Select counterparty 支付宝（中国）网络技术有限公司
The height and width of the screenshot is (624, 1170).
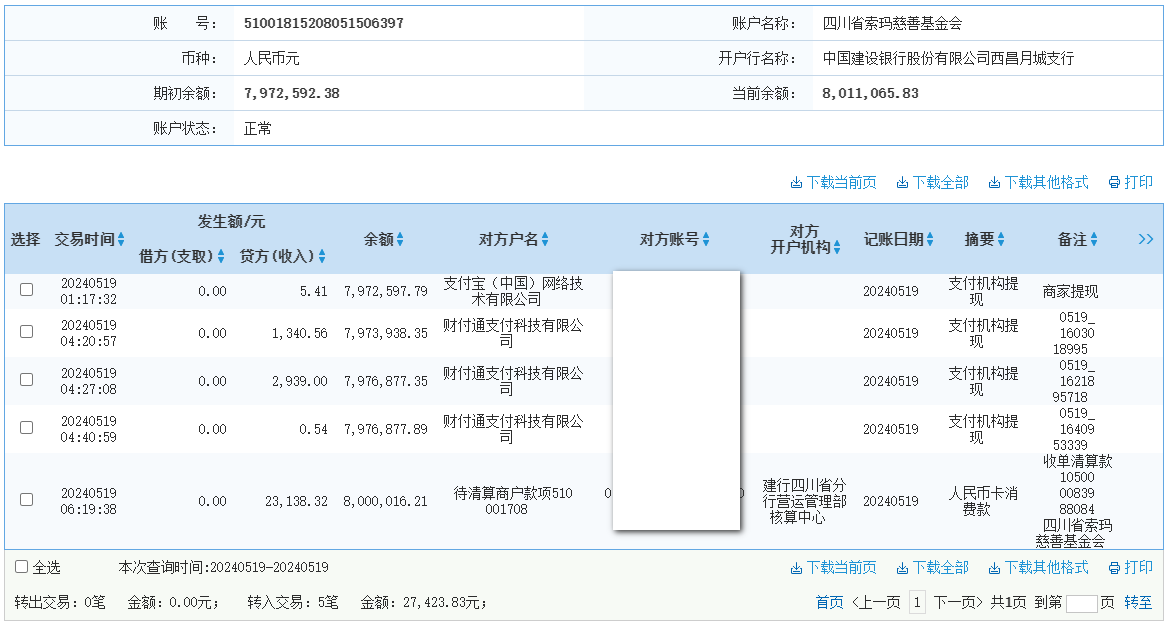(x=513, y=291)
